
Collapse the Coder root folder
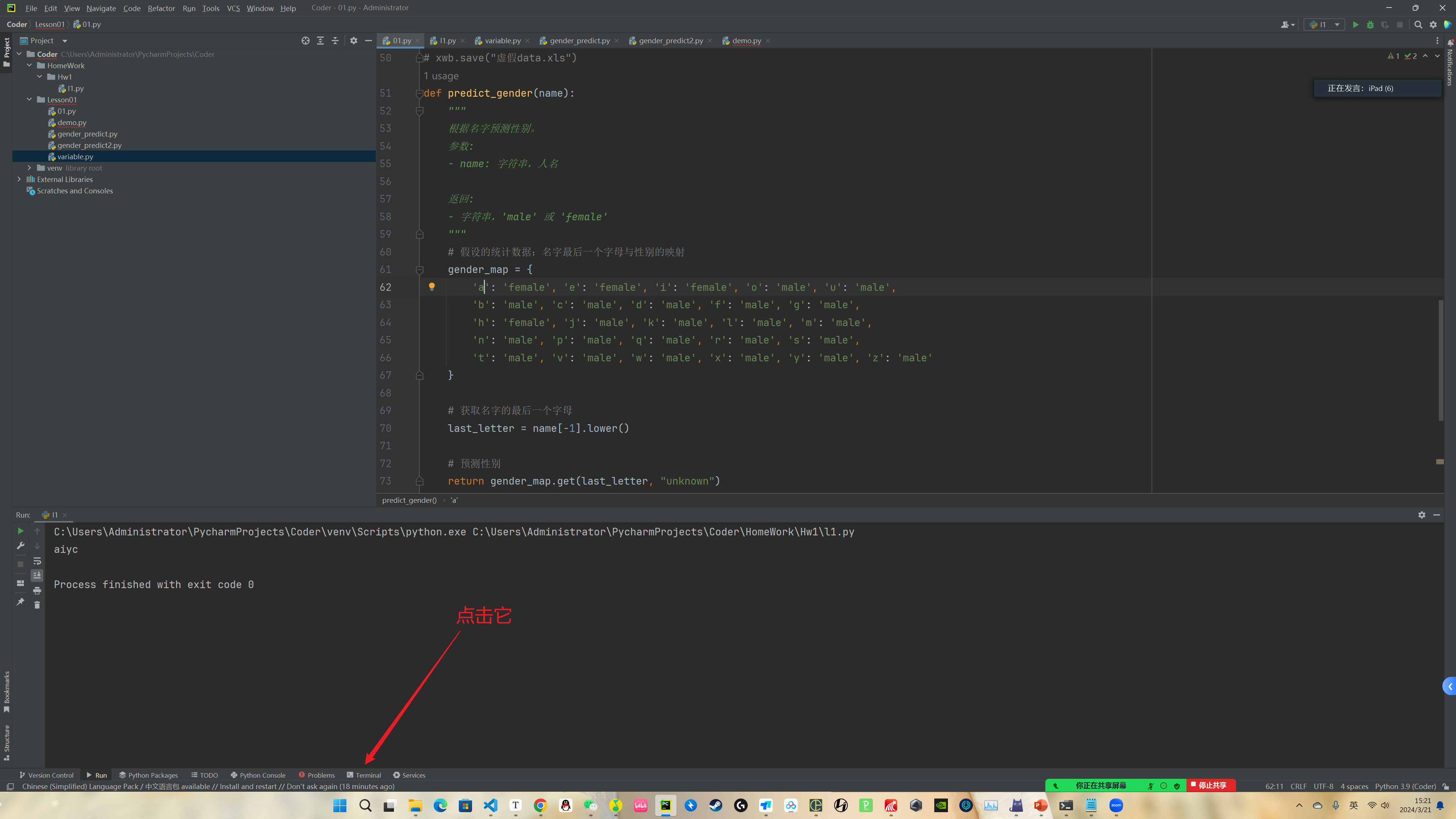coord(19,54)
